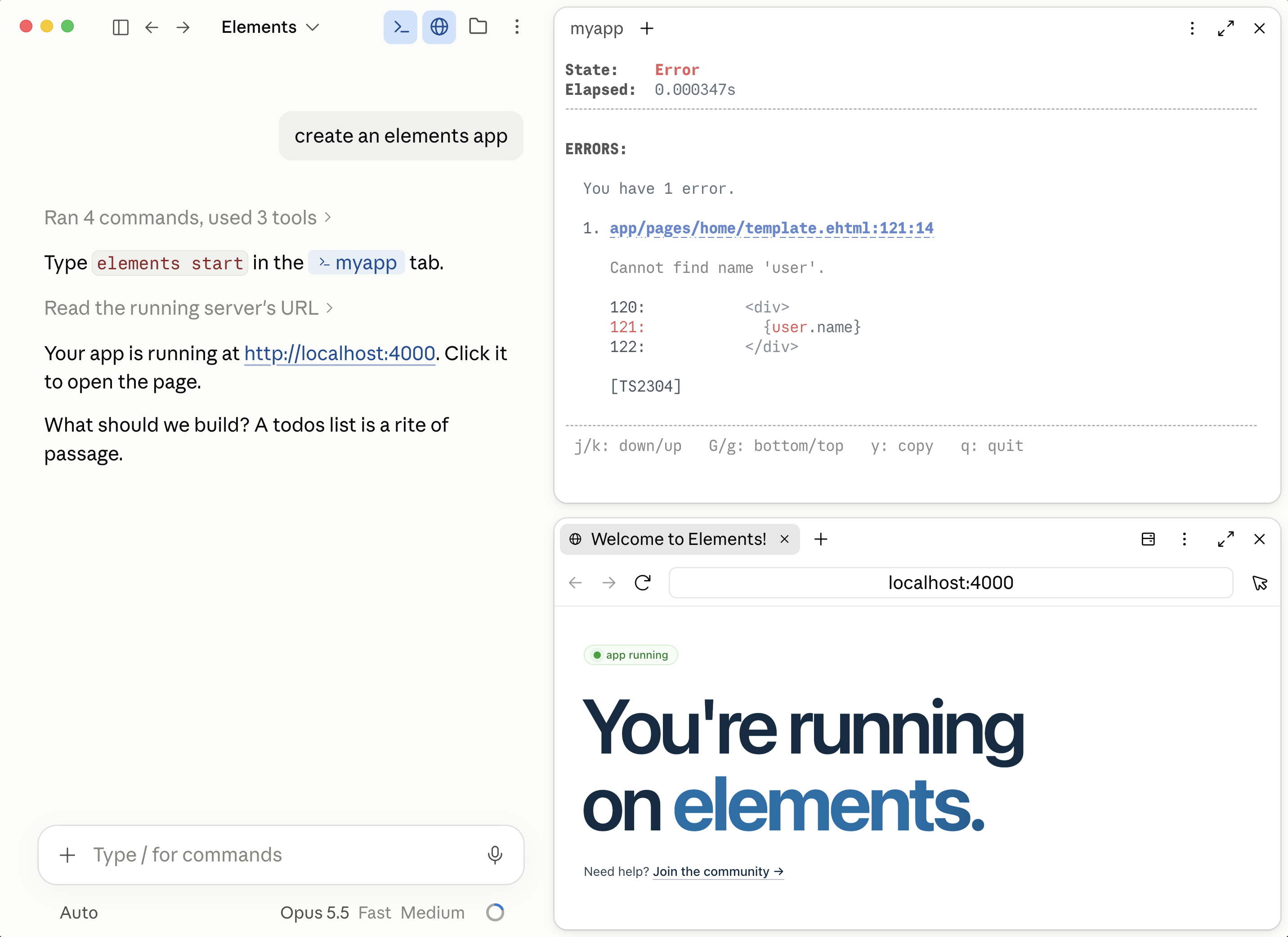Image resolution: width=1288 pixels, height=937 pixels.
Task: Open the files folder icon
Action: pyautogui.click(x=478, y=26)
